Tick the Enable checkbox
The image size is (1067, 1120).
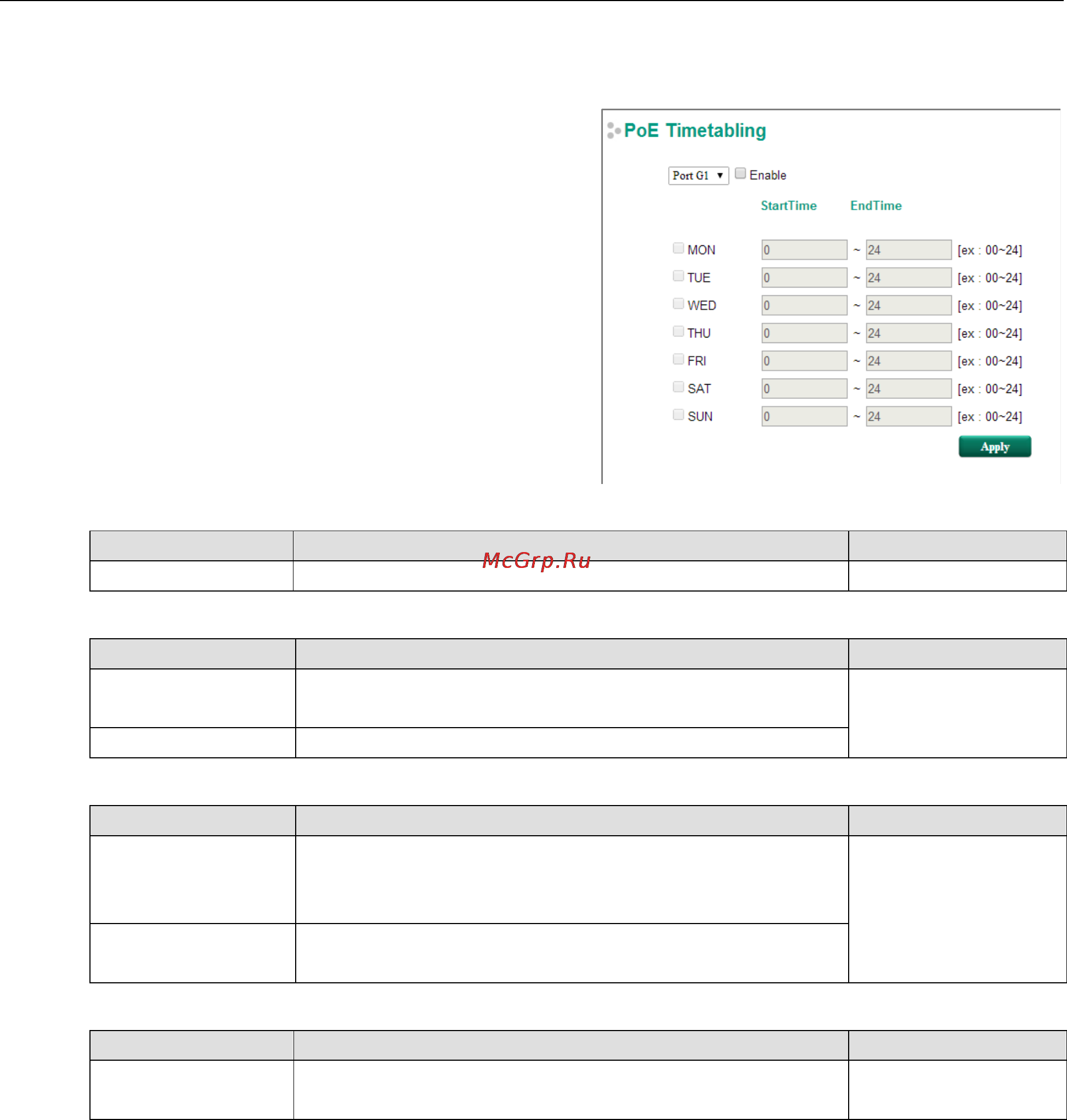740,173
